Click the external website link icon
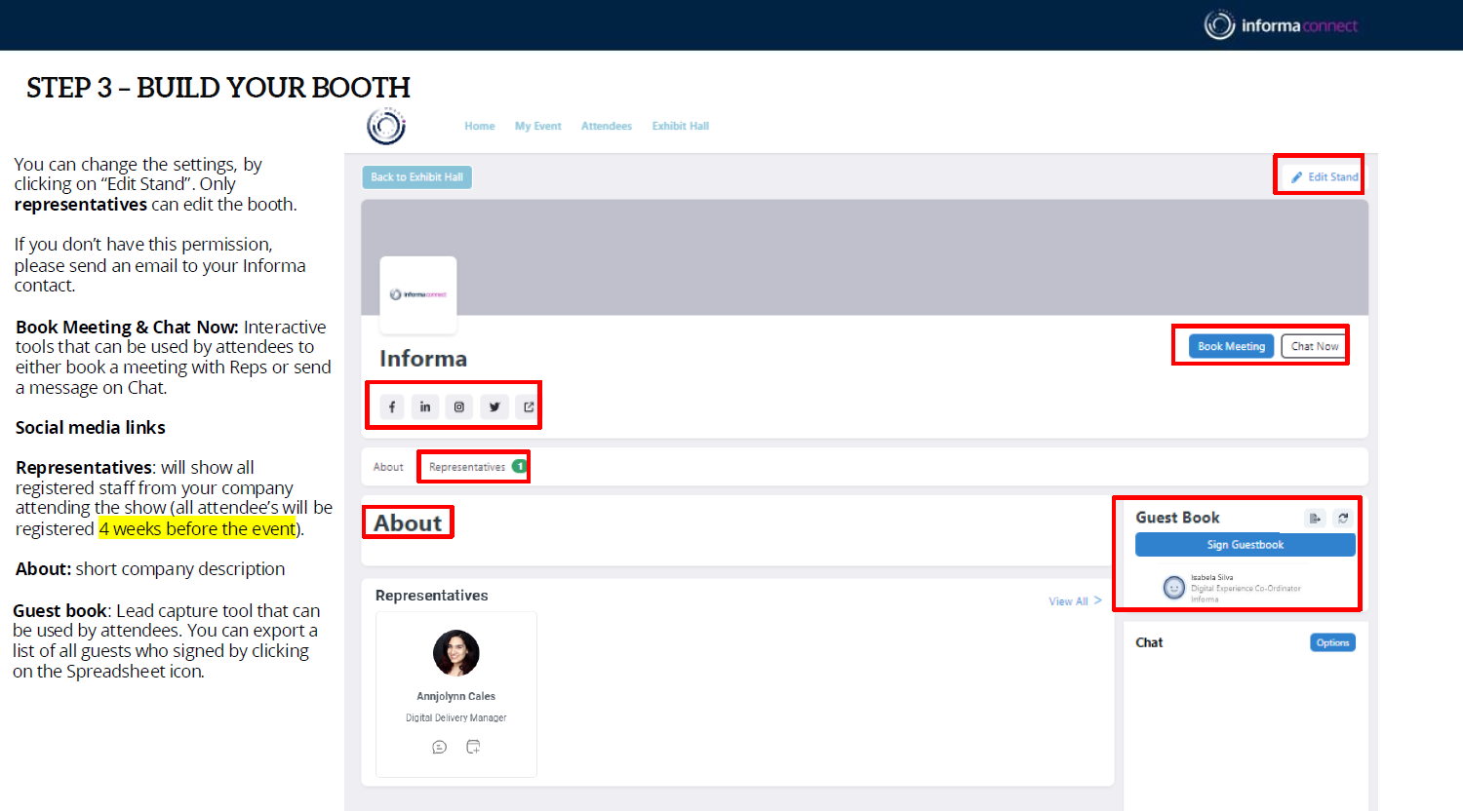The width and height of the screenshot is (1463, 812). [x=529, y=406]
